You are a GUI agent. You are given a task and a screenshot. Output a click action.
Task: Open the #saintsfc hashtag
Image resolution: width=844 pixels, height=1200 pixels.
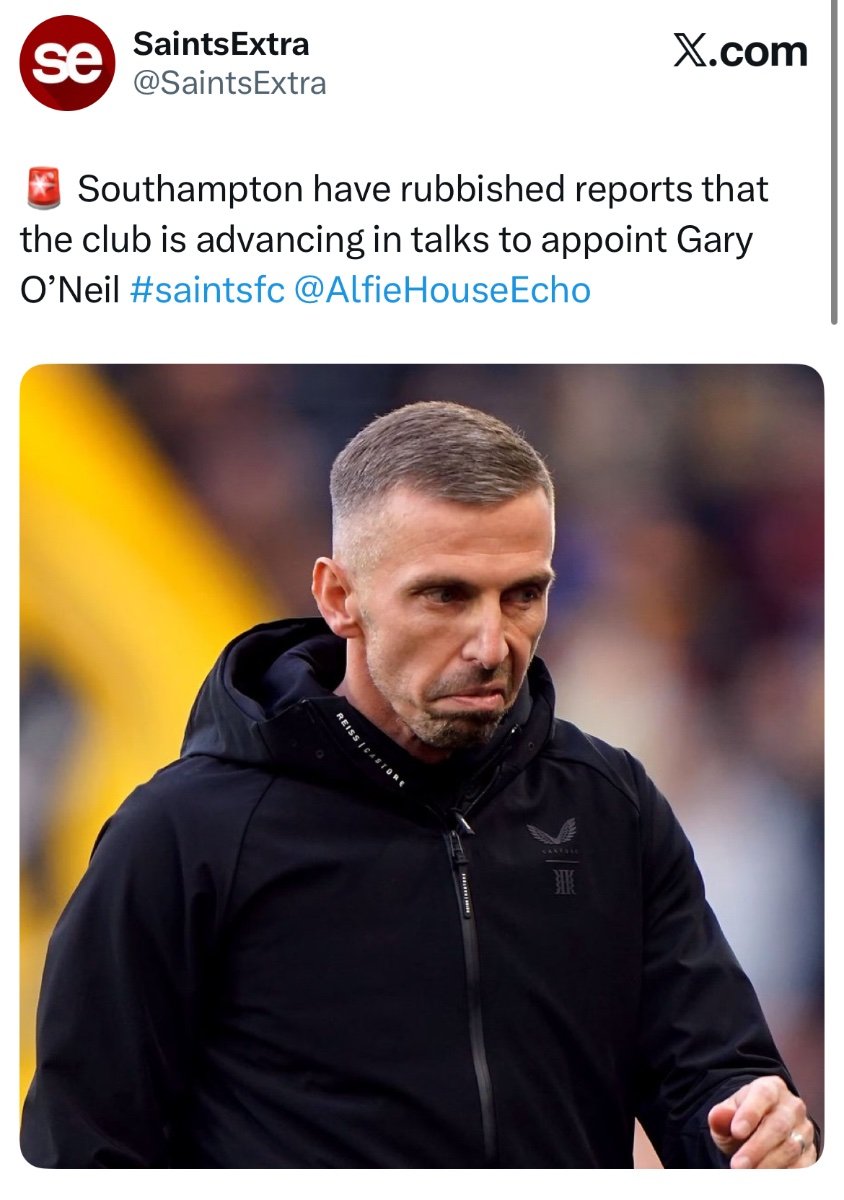(207, 291)
